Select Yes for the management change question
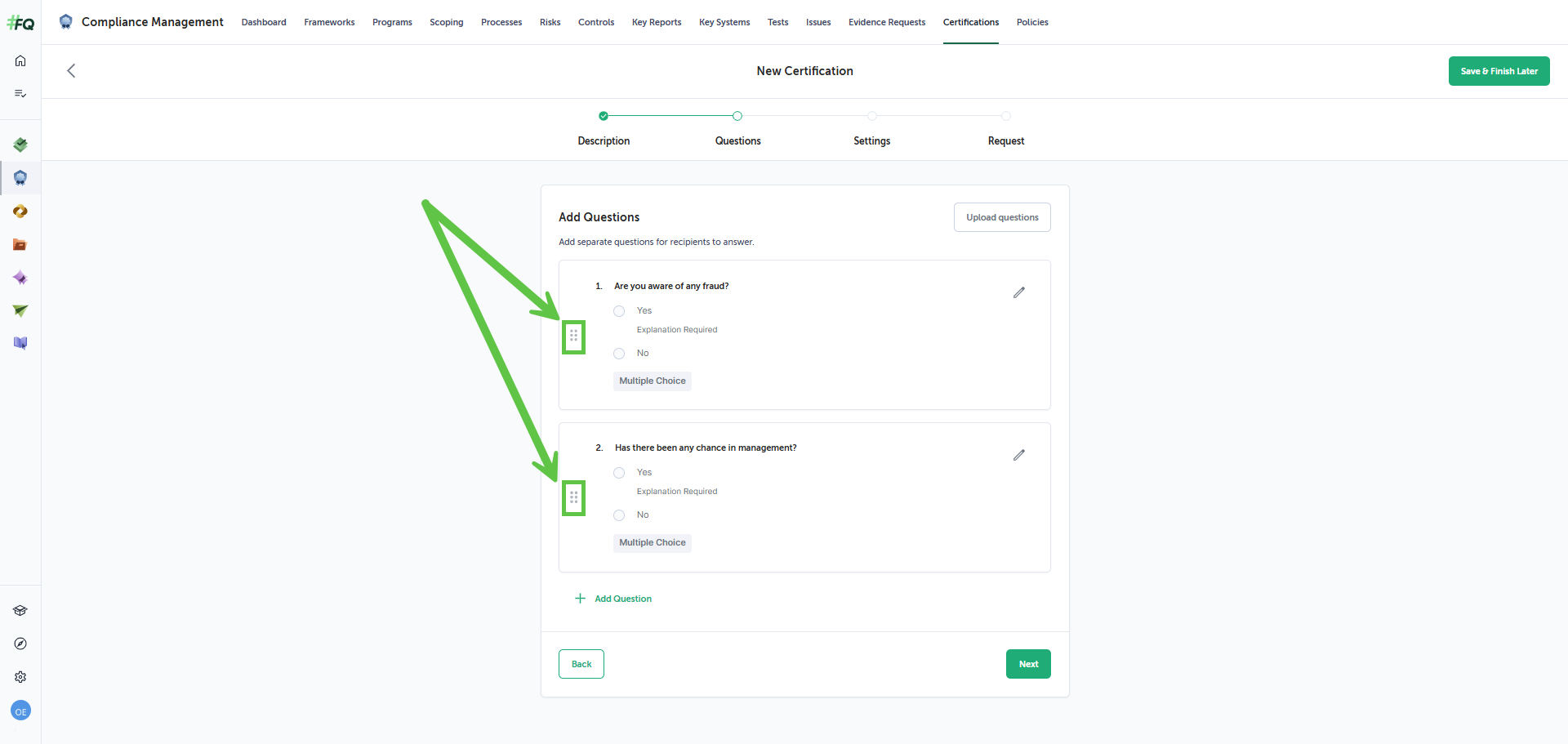 pyautogui.click(x=619, y=473)
